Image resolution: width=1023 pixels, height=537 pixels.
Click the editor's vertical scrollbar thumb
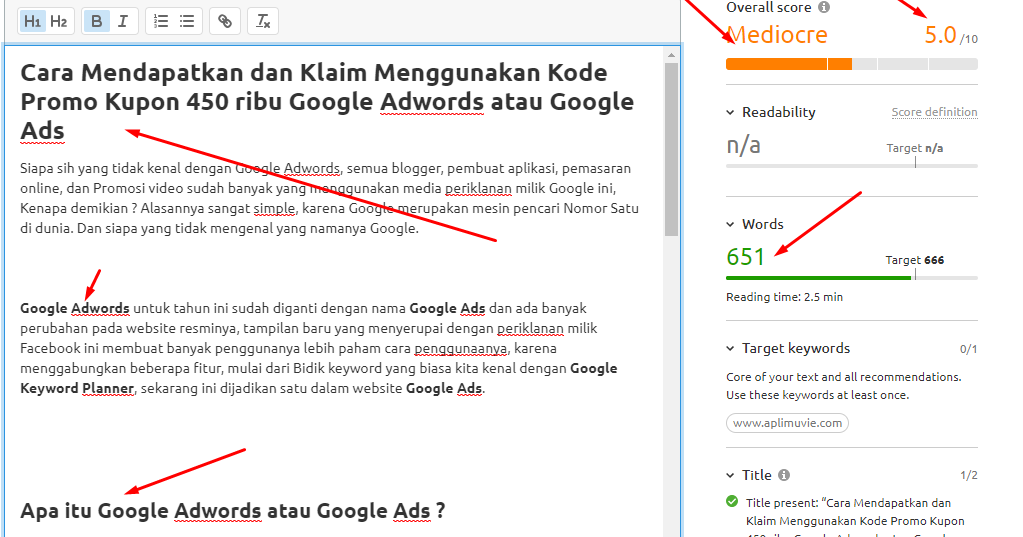coord(671,149)
